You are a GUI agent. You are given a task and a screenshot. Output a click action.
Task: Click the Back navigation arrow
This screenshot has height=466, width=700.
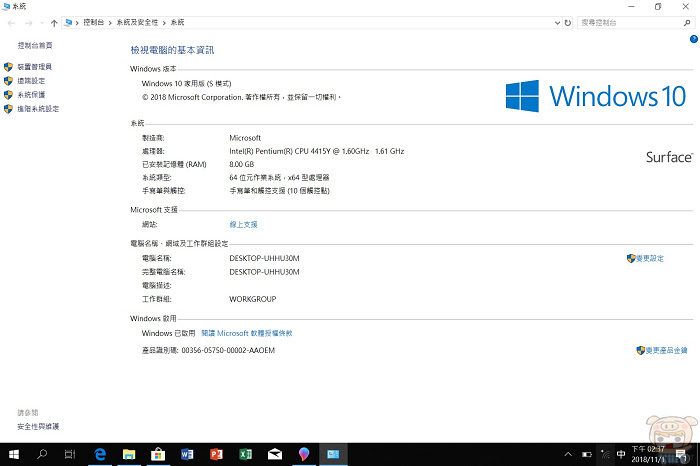12,23
